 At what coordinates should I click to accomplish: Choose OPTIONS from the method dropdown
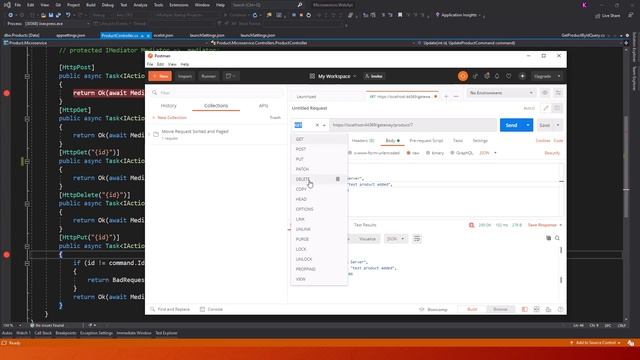(x=319, y=209)
